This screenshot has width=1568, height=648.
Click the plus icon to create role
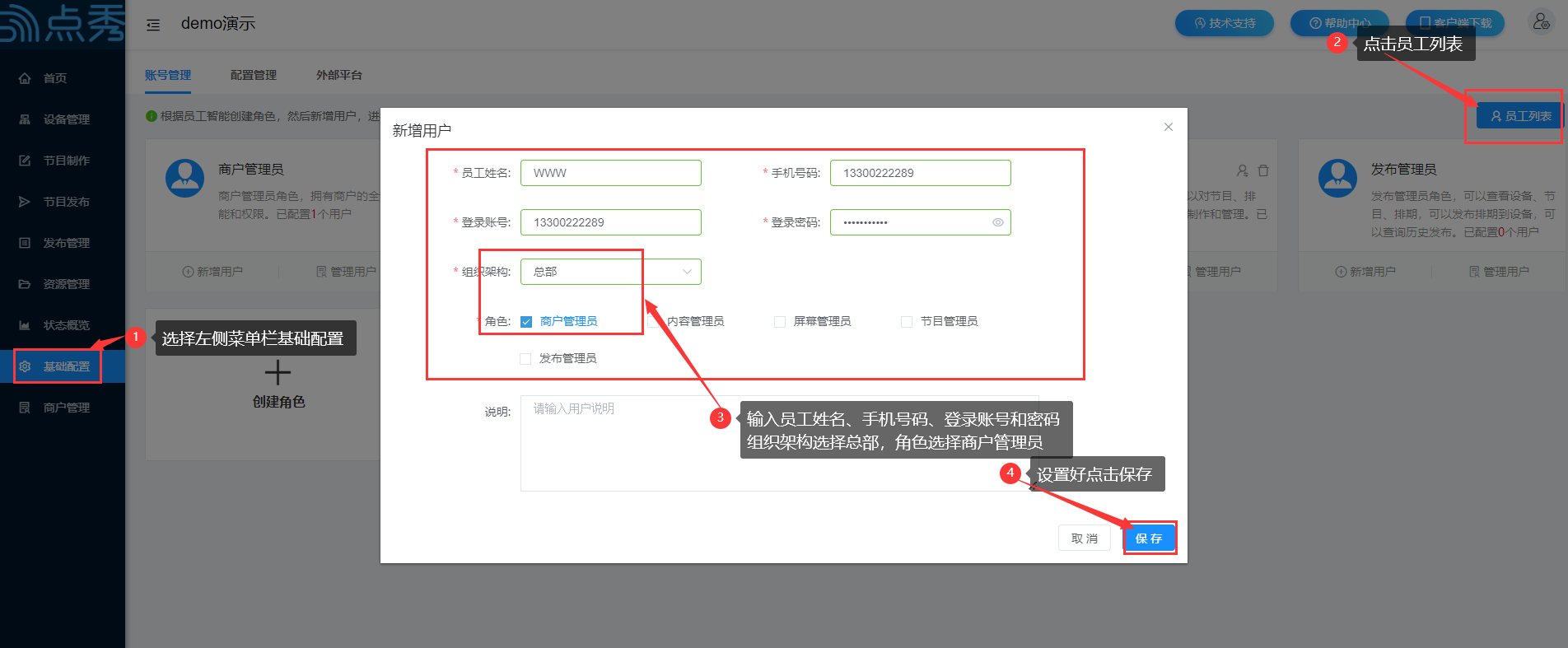pyautogui.click(x=278, y=373)
